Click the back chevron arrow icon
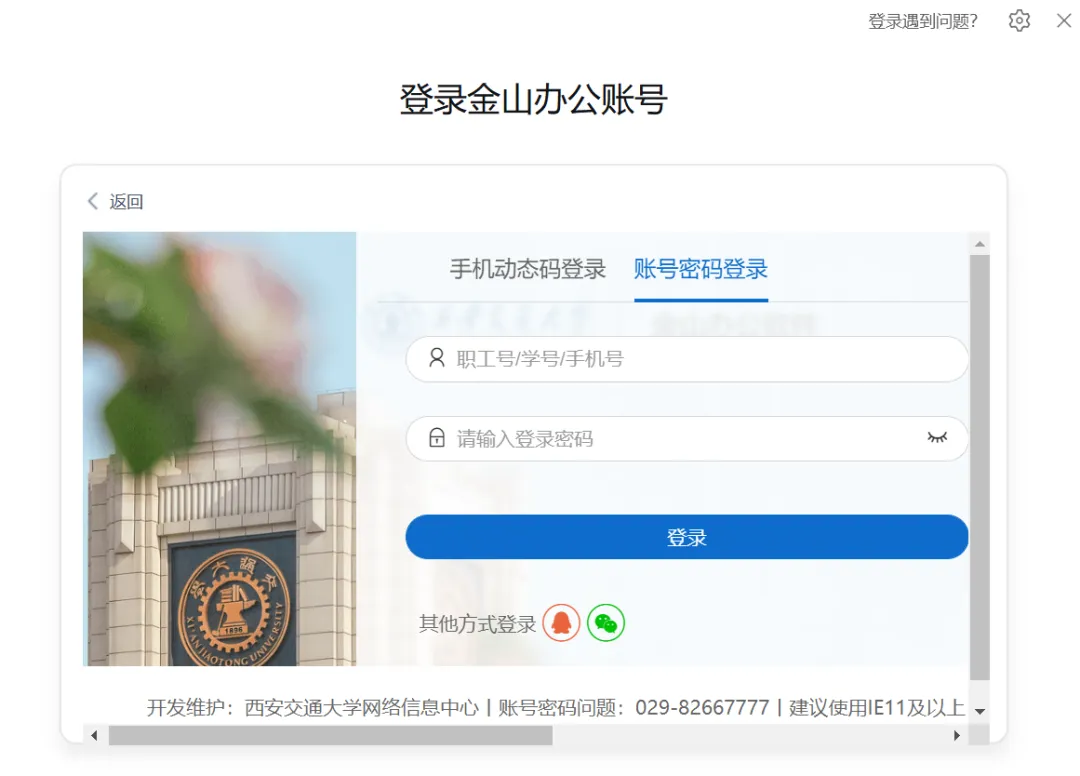The height and width of the screenshot is (776, 1080). tap(93, 201)
